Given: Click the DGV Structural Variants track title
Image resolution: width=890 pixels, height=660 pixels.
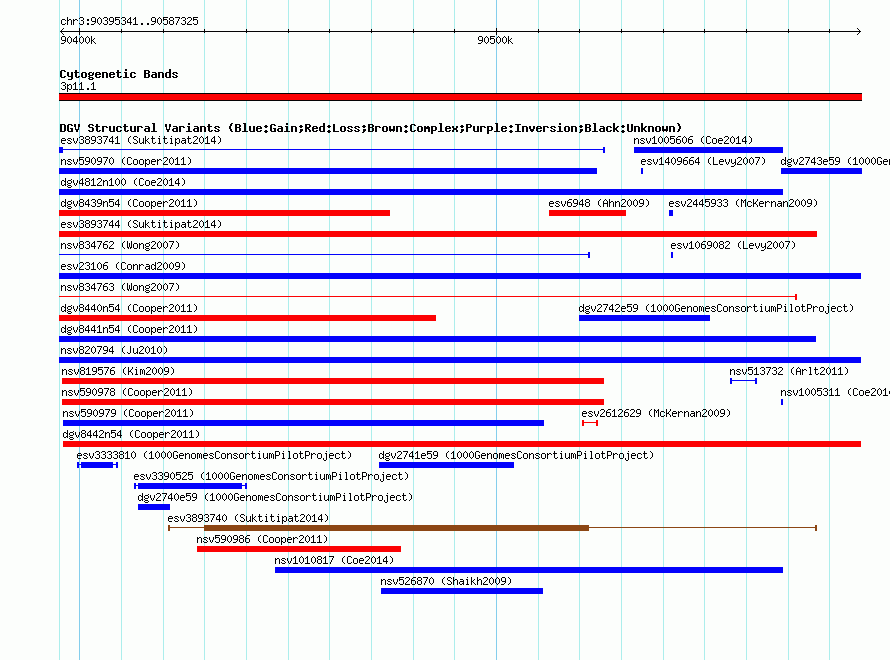Looking at the screenshot, I should (x=371, y=128).
